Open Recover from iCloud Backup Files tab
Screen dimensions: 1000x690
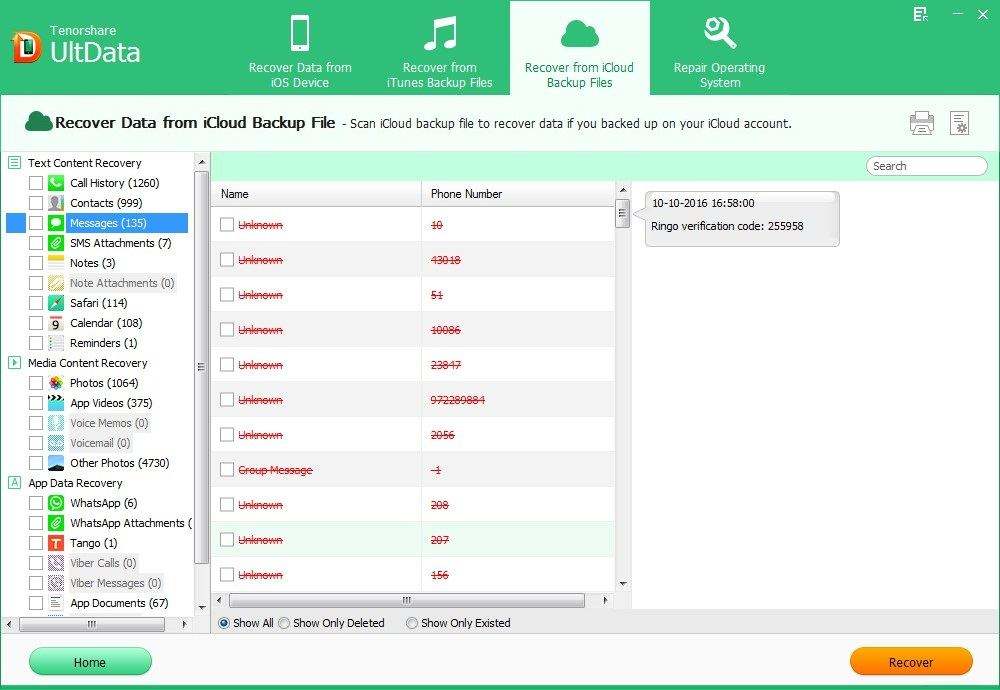point(579,49)
